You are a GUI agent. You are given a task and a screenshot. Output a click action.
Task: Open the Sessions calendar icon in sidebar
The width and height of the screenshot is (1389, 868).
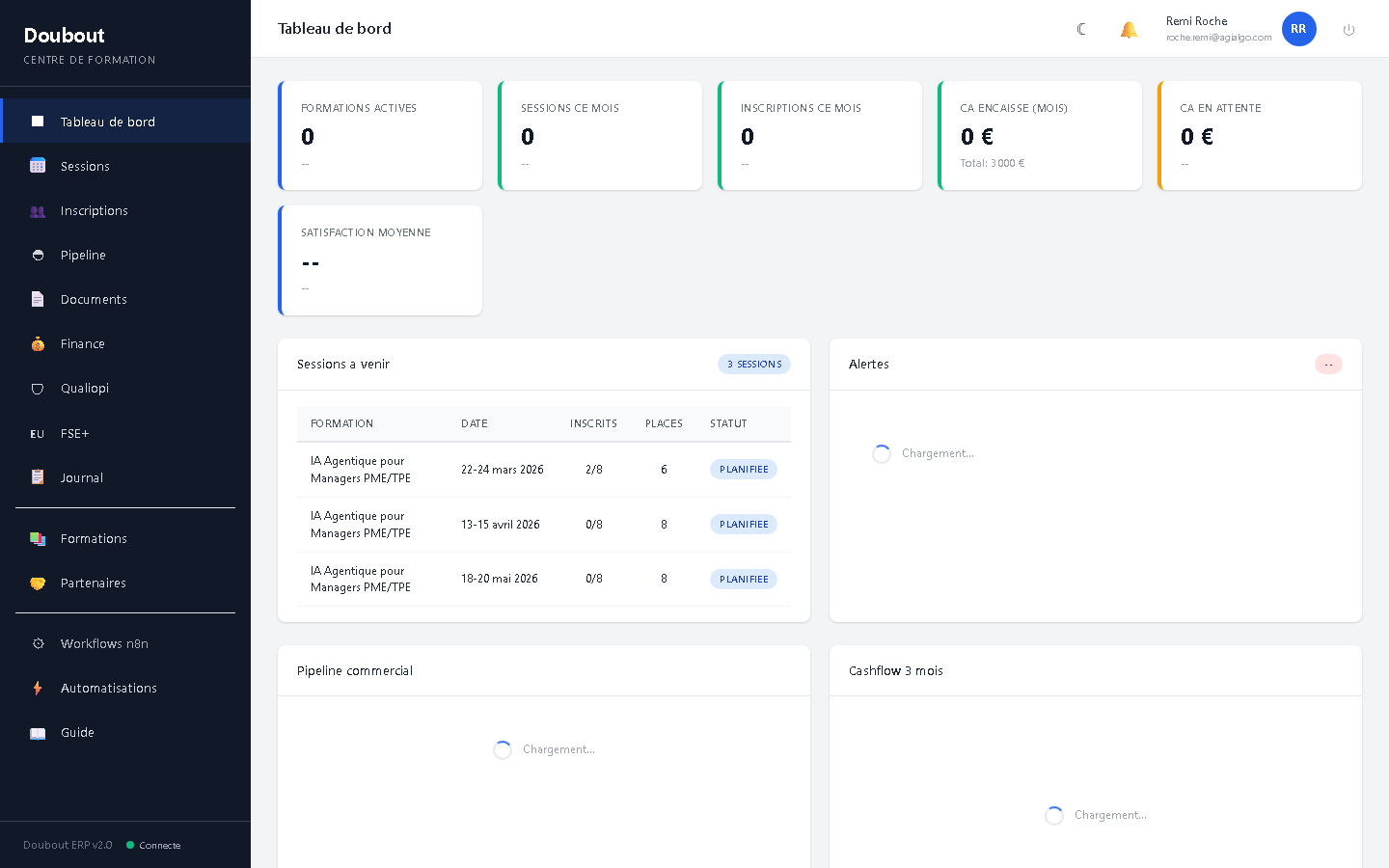click(38, 166)
